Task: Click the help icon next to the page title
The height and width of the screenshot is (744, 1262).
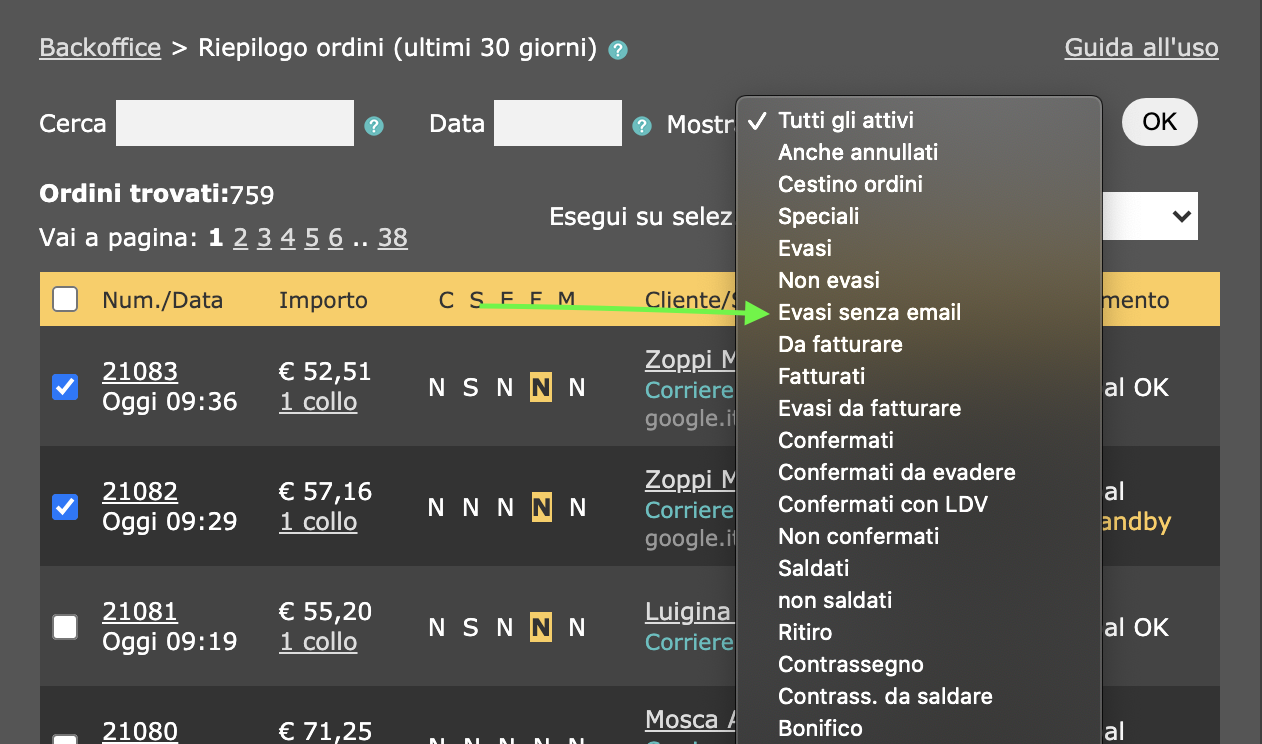Action: 617,48
